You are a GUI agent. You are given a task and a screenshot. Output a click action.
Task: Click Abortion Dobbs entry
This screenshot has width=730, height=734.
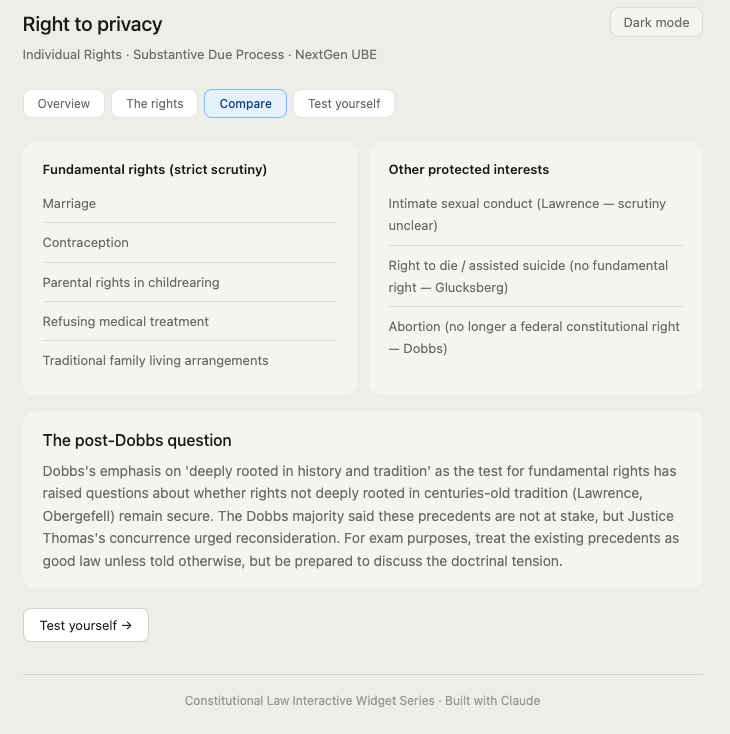[x=534, y=337]
